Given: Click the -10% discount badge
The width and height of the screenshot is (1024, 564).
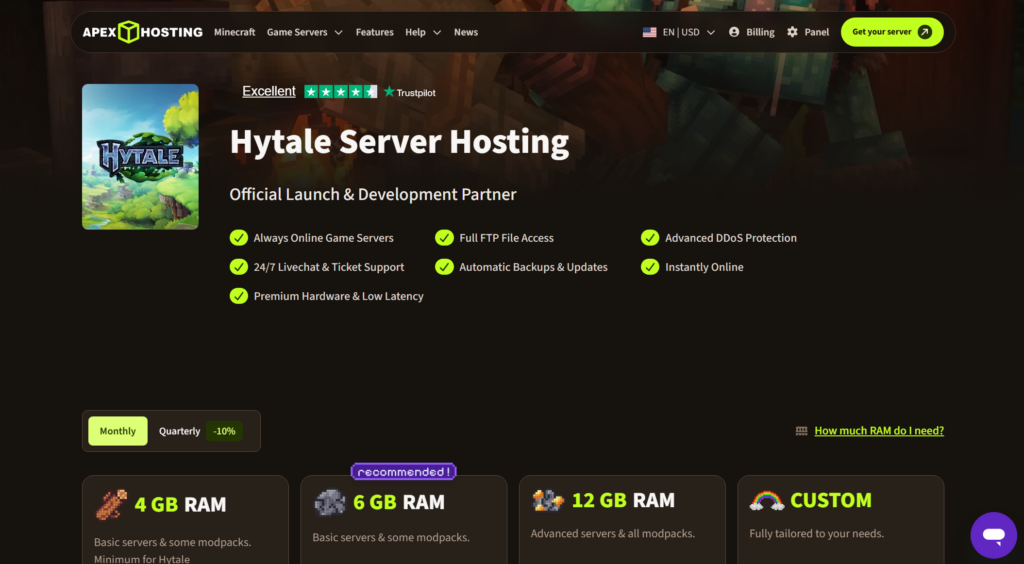Looking at the screenshot, I should [x=224, y=431].
